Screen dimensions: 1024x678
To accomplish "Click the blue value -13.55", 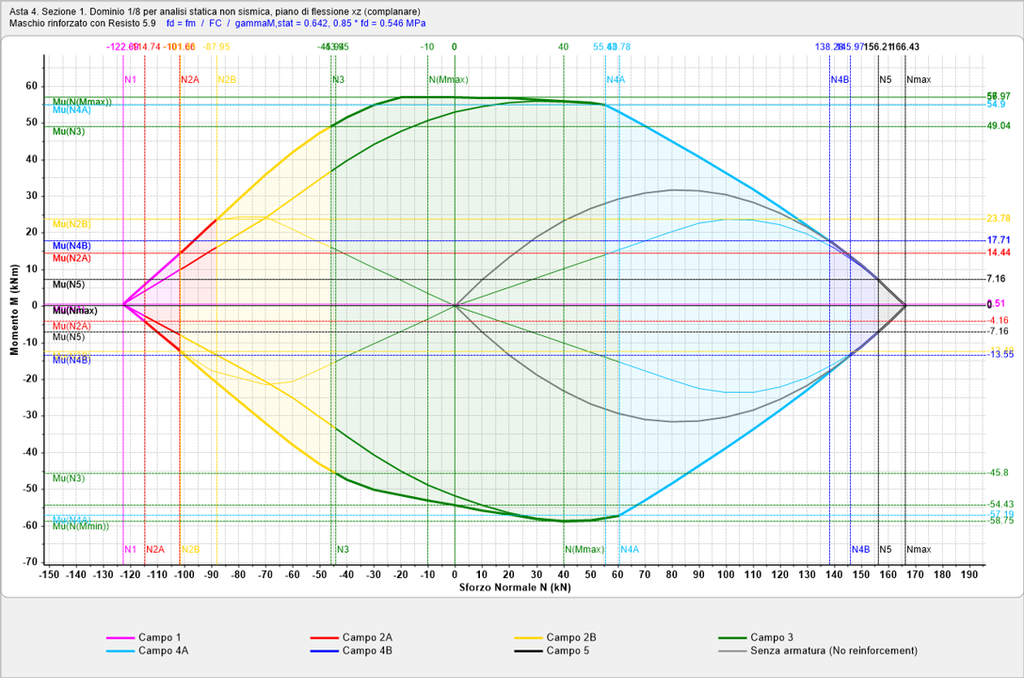I will 1000,355.
